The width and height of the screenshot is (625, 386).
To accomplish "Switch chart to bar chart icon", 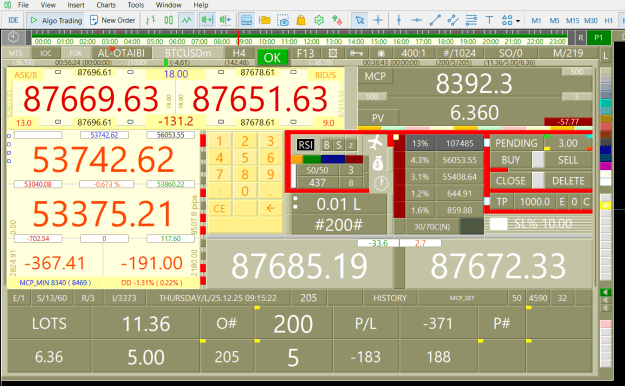I will coord(150,20).
